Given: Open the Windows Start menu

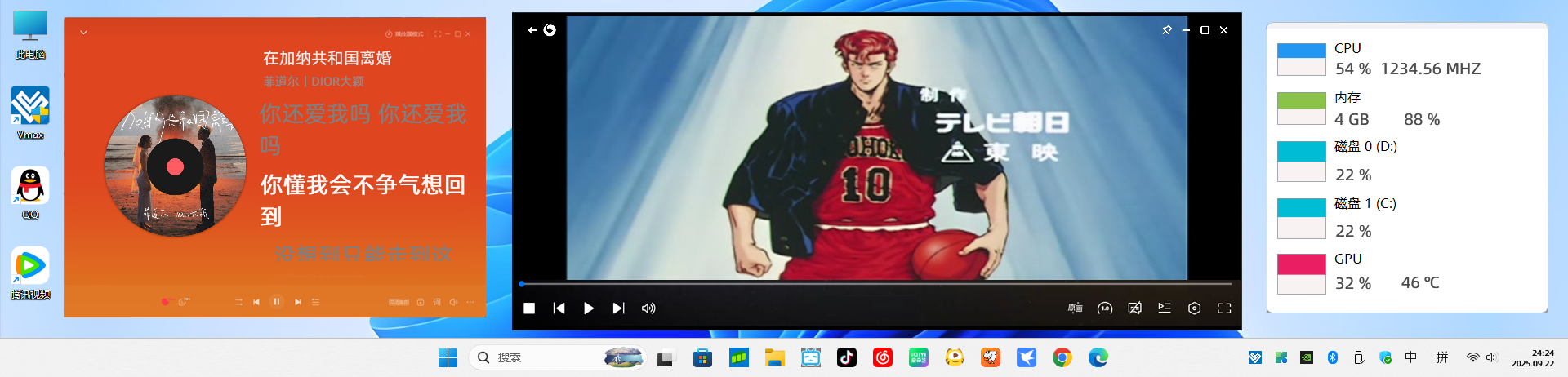Looking at the screenshot, I should 448,357.
